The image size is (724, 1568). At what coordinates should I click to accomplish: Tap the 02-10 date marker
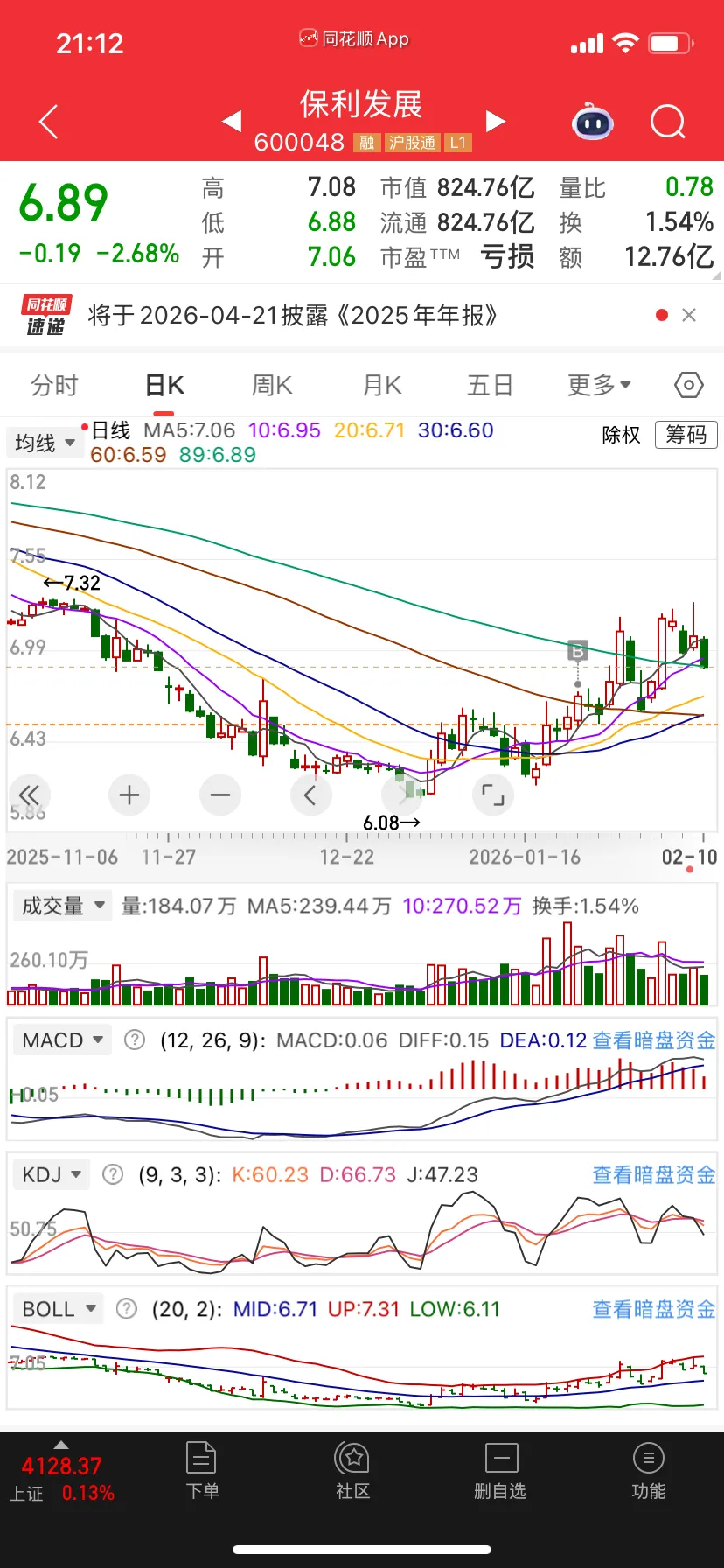tap(689, 857)
